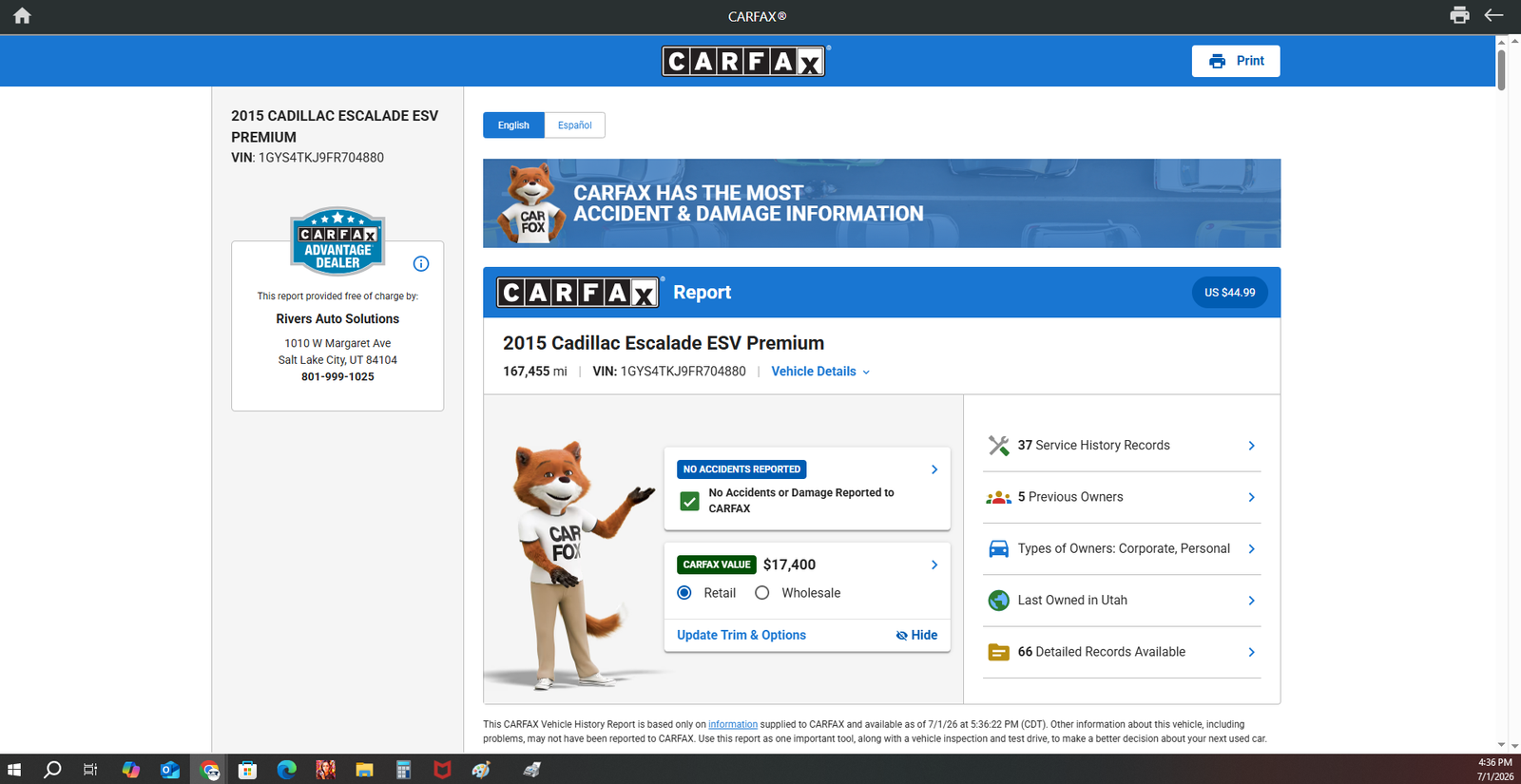Click the 167,455 mi mileage value
Image resolution: width=1521 pixels, height=784 pixels.
534,372
